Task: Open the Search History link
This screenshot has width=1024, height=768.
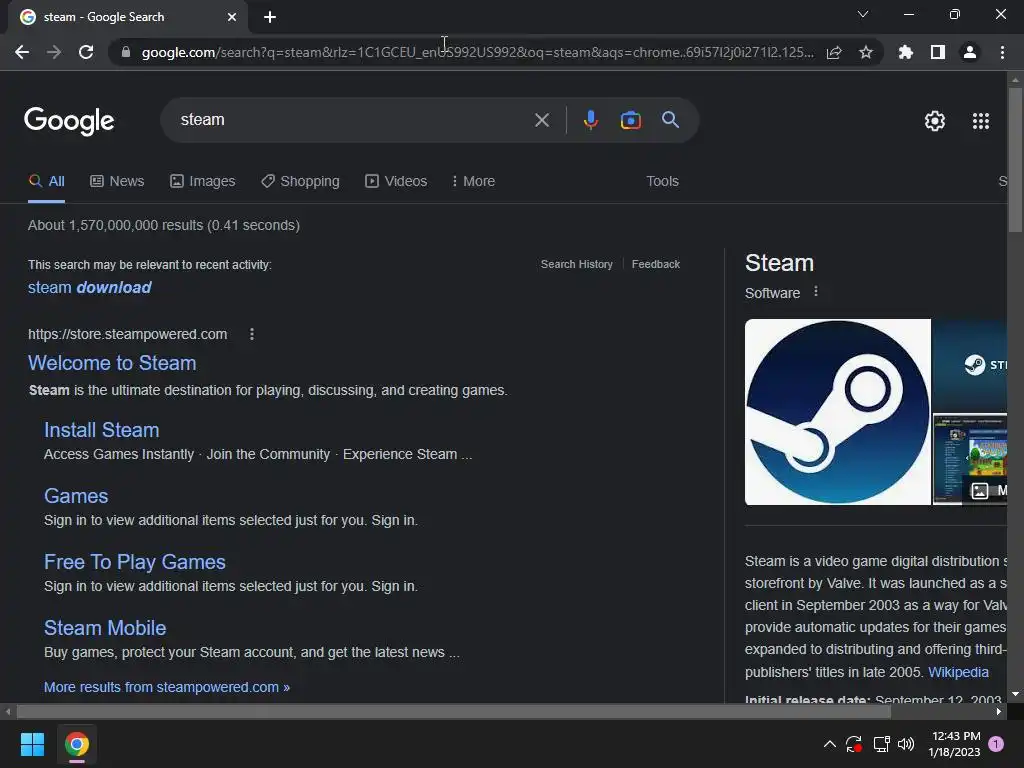Action: pyautogui.click(x=577, y=264)
